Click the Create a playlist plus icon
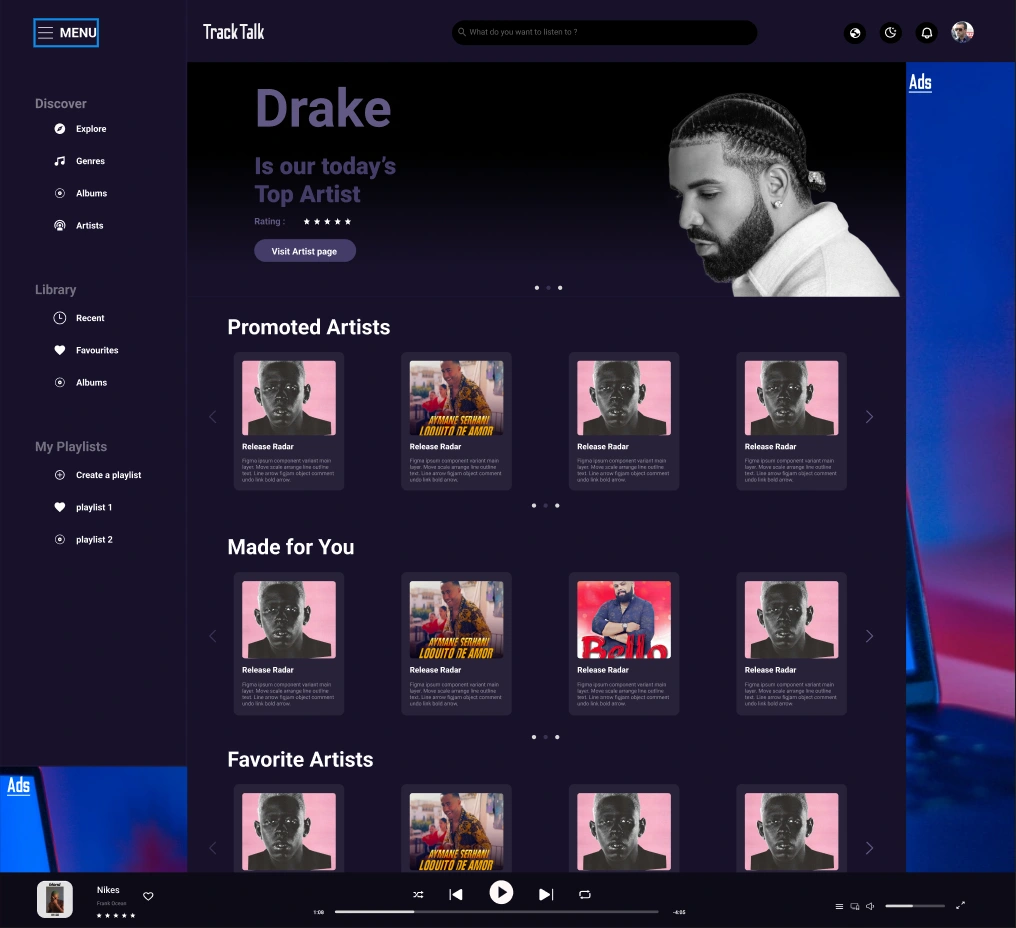Screen dimensions: 1016x928 (x=60, y=475)
